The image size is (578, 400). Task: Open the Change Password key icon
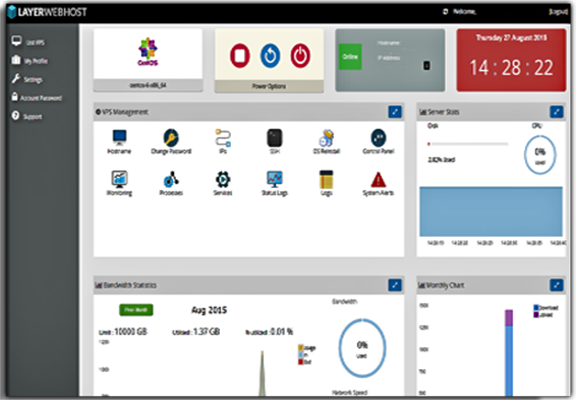coord(171,138)
